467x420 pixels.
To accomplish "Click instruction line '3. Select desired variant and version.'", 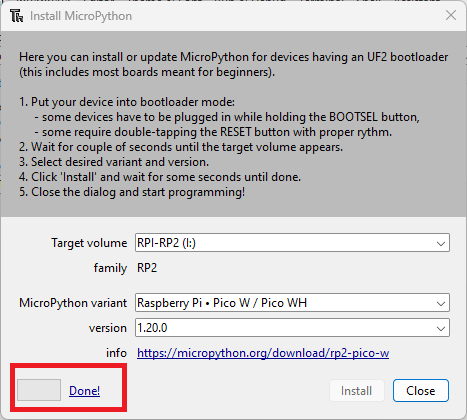I will (114, 162).
